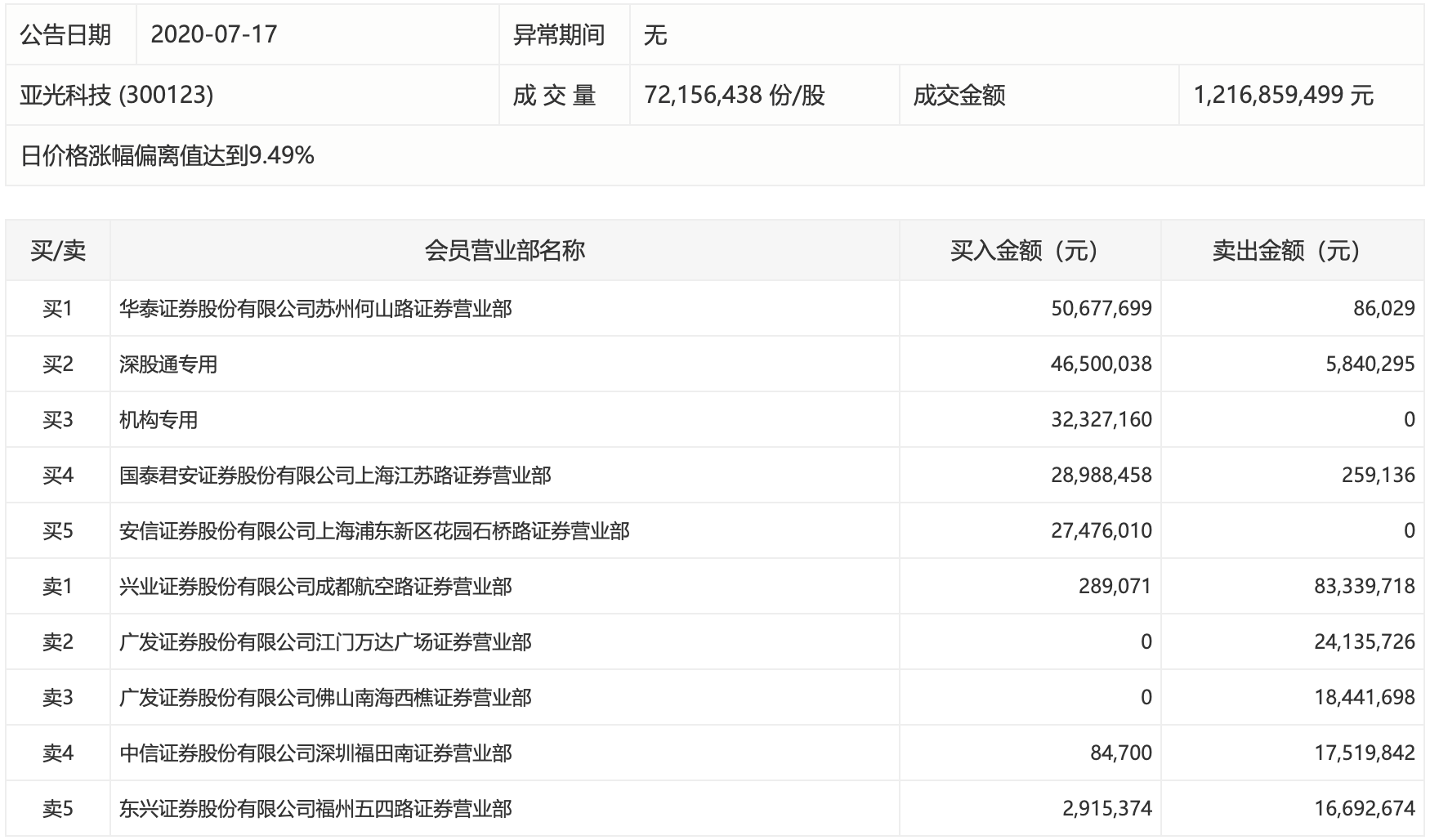Click sell amount 16,692,674
This screenshot has height=840, width=1430.
tap(1365, 809)
